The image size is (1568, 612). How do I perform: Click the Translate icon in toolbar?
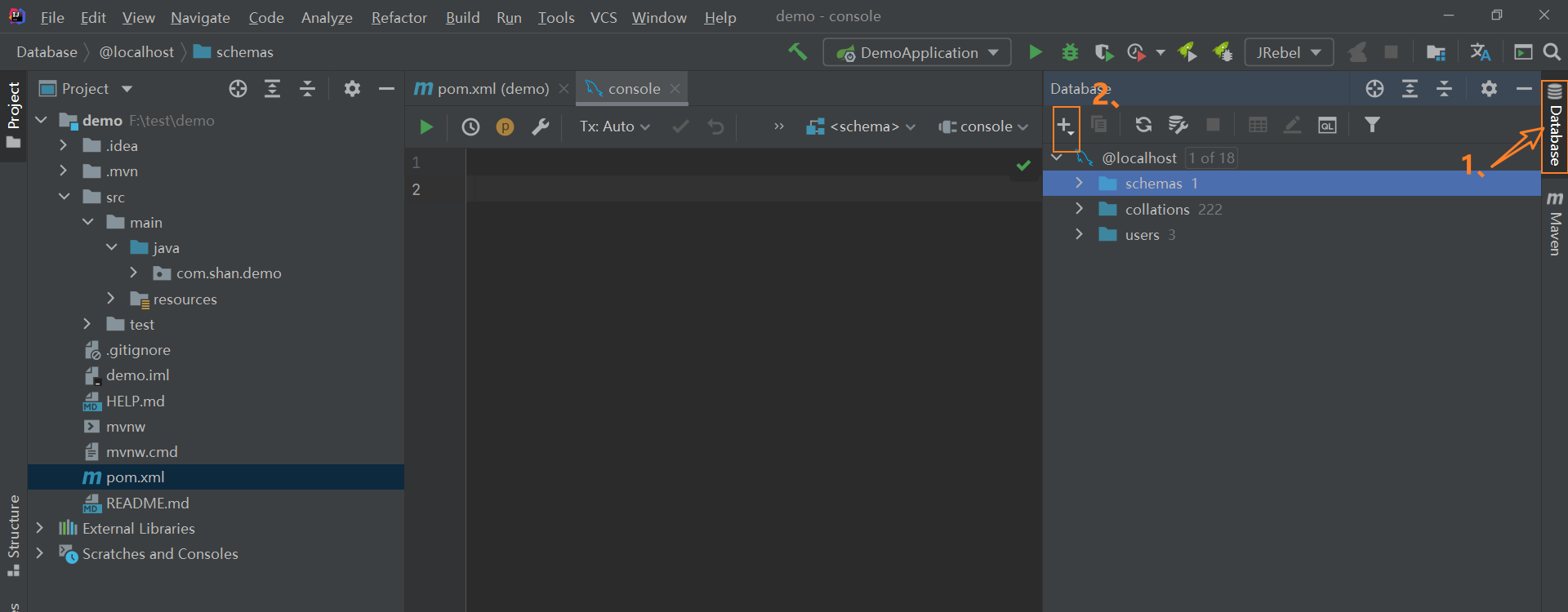point(1480,52)
